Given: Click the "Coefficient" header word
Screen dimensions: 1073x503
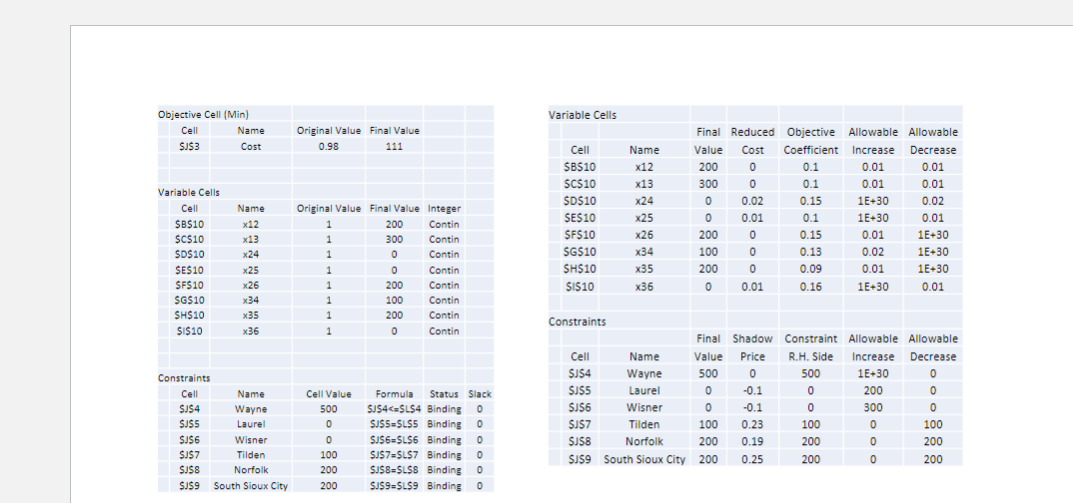Looking at the screenshot, I should click(x=811, y=150).
